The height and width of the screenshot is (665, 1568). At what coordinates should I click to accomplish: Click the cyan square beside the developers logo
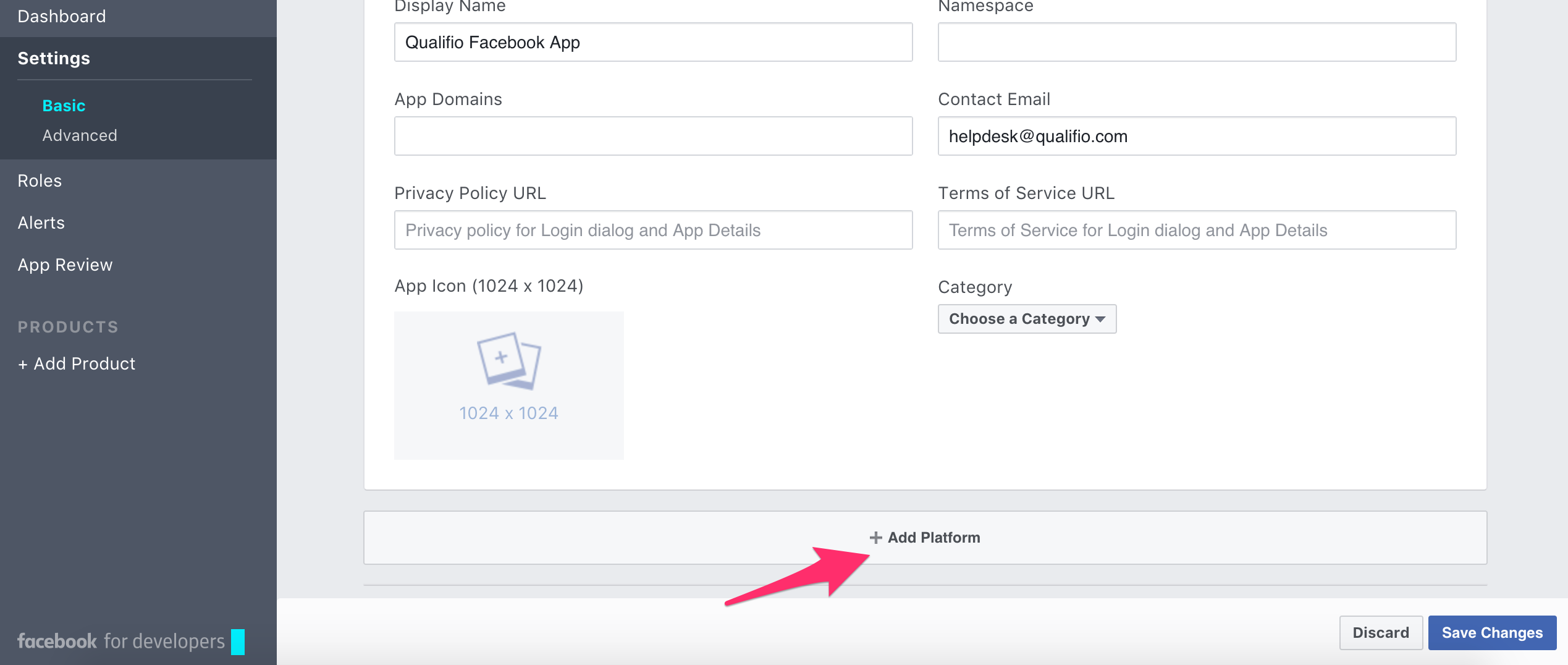238,642
